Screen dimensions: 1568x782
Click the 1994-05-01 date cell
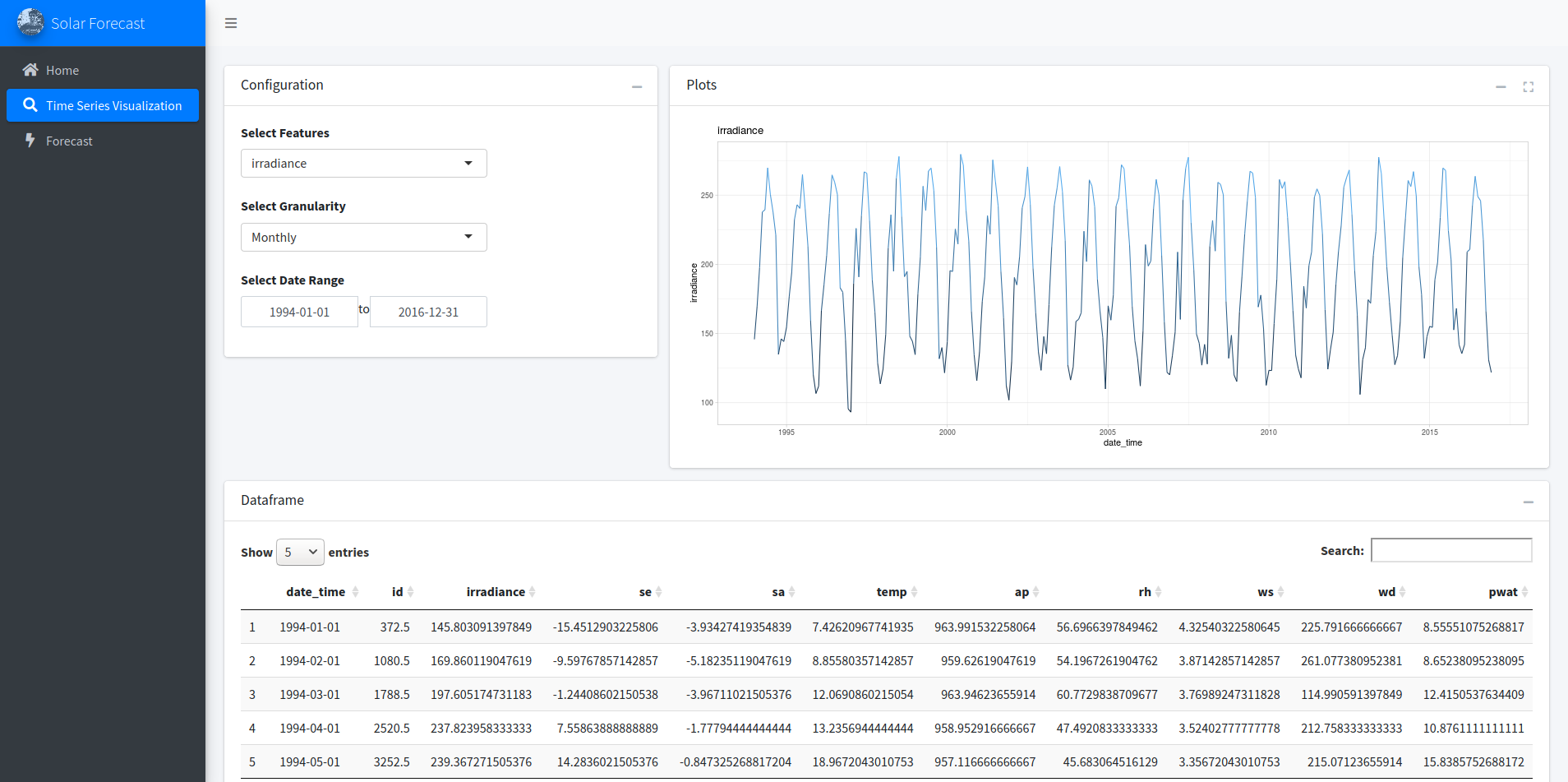[x=310, y=761]
